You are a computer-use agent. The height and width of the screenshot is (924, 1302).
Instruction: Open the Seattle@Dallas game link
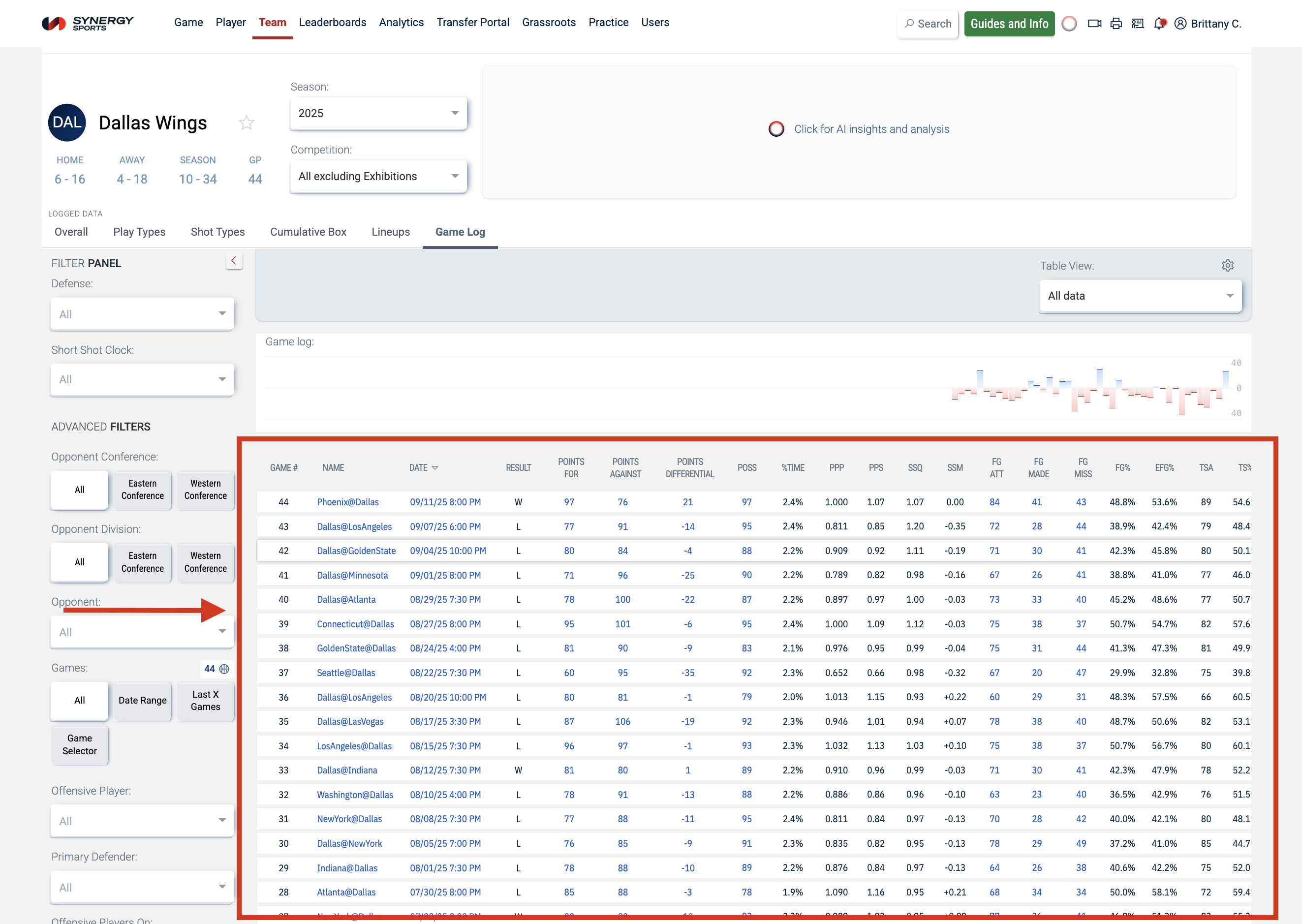point(346,673)
